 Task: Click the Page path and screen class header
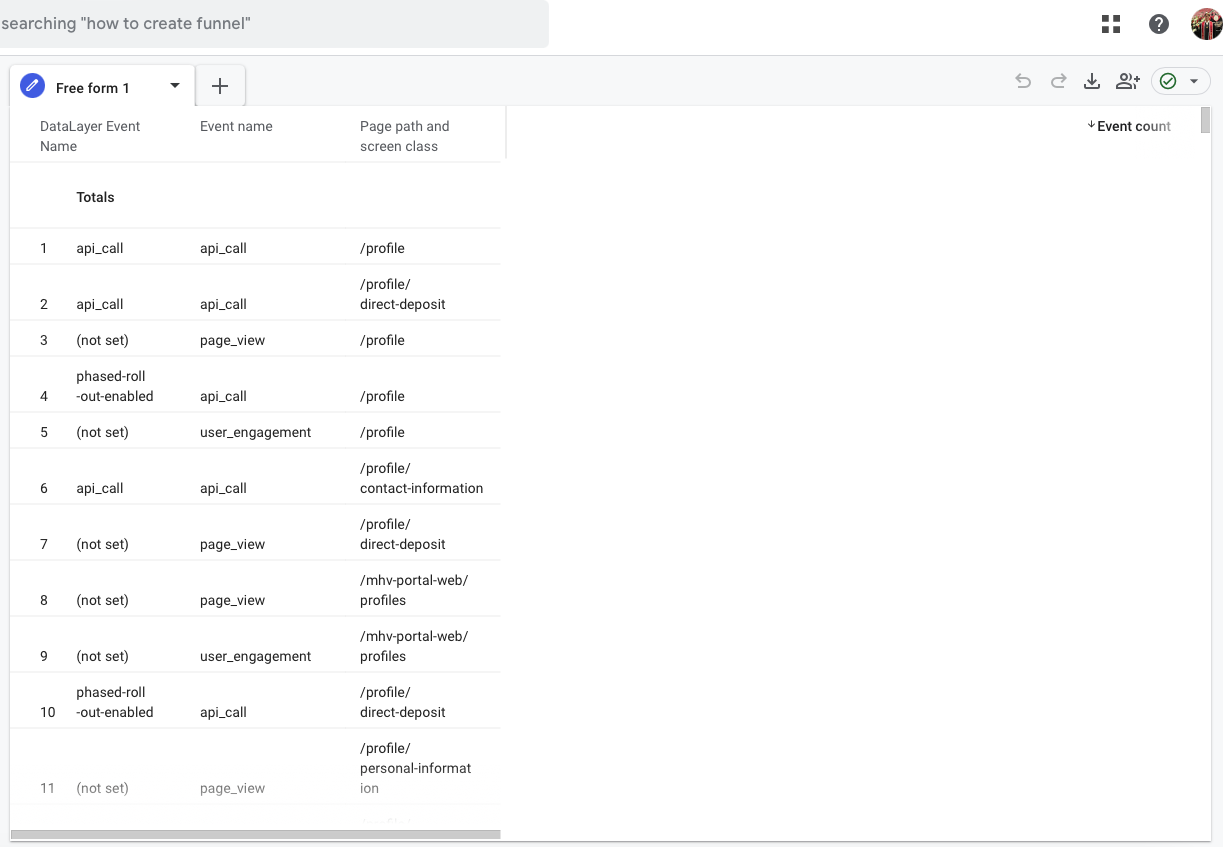pos(404,136)
